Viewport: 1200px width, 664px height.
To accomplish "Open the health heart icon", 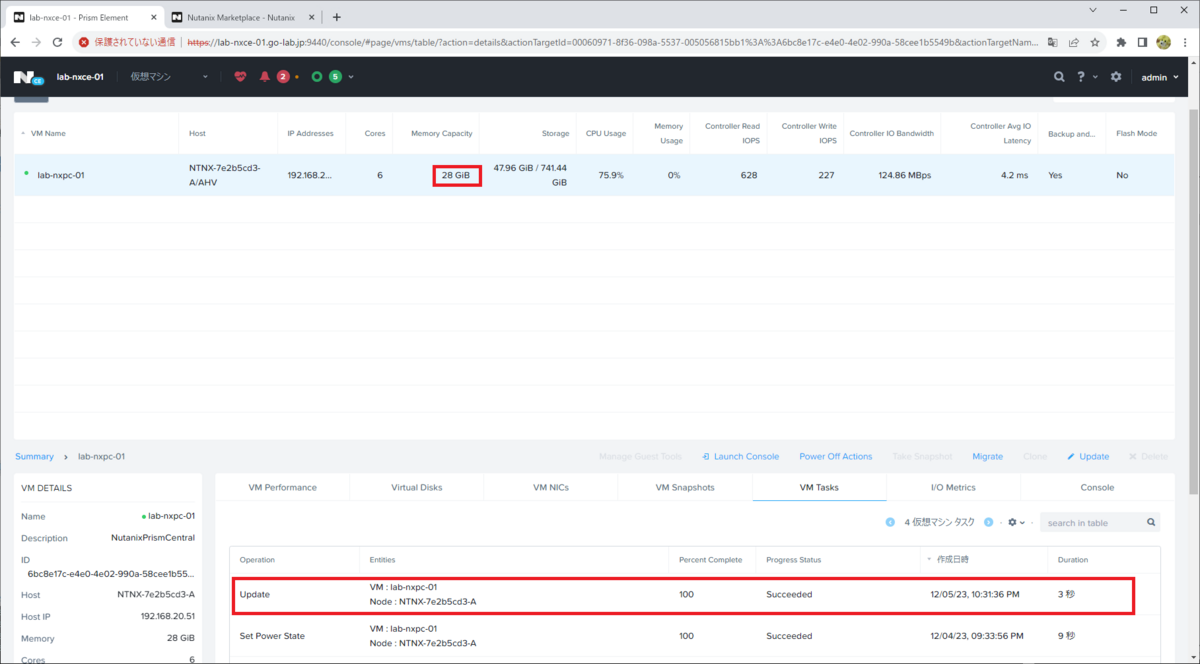I will (240, 76).
